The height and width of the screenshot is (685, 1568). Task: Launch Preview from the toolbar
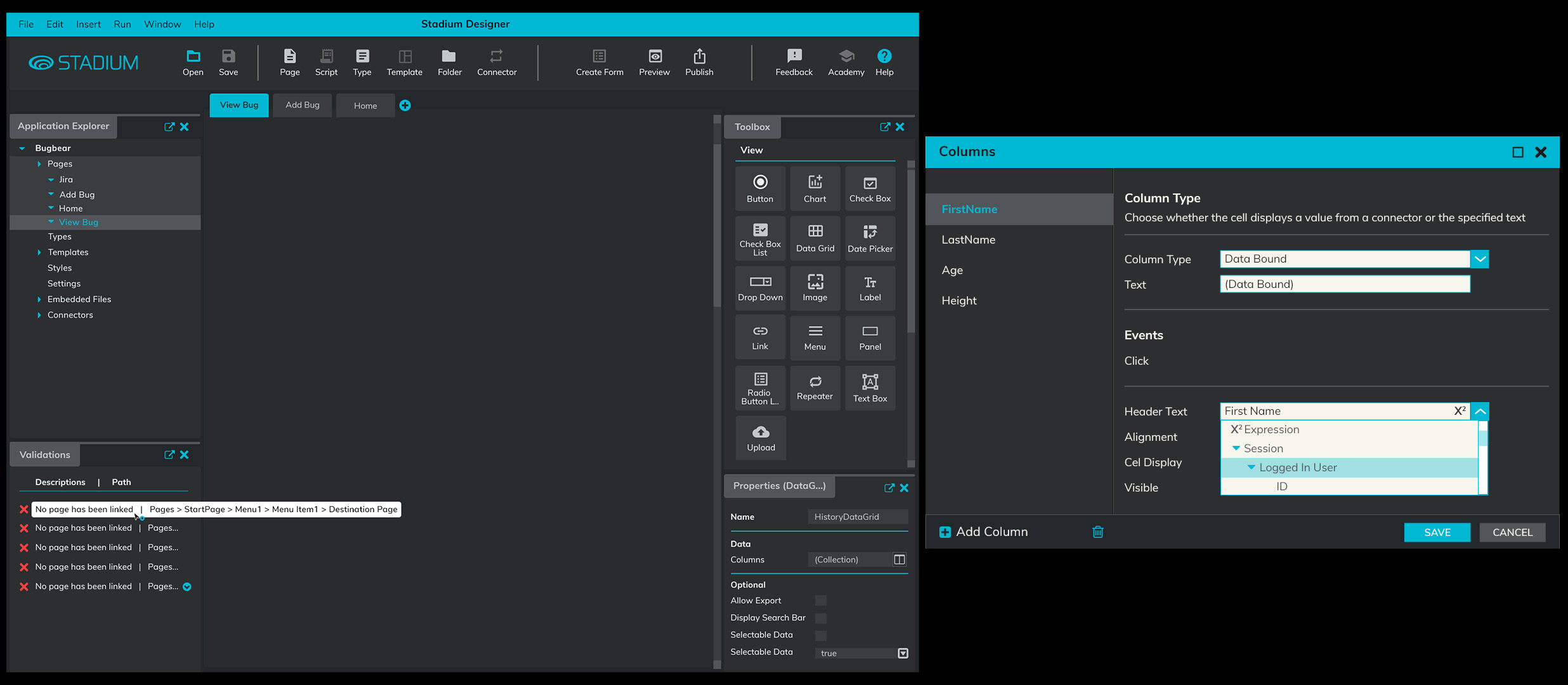(x=654, y=63)
